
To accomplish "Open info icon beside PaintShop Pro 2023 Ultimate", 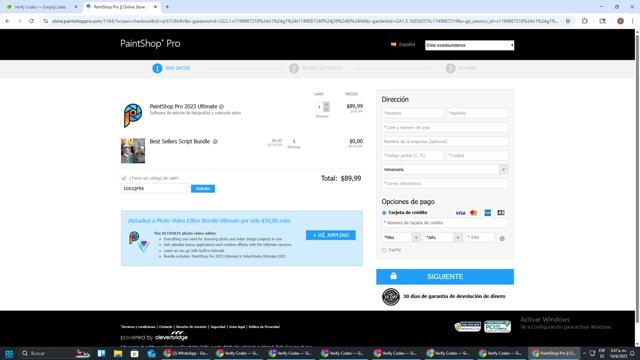I will [221, 107].
